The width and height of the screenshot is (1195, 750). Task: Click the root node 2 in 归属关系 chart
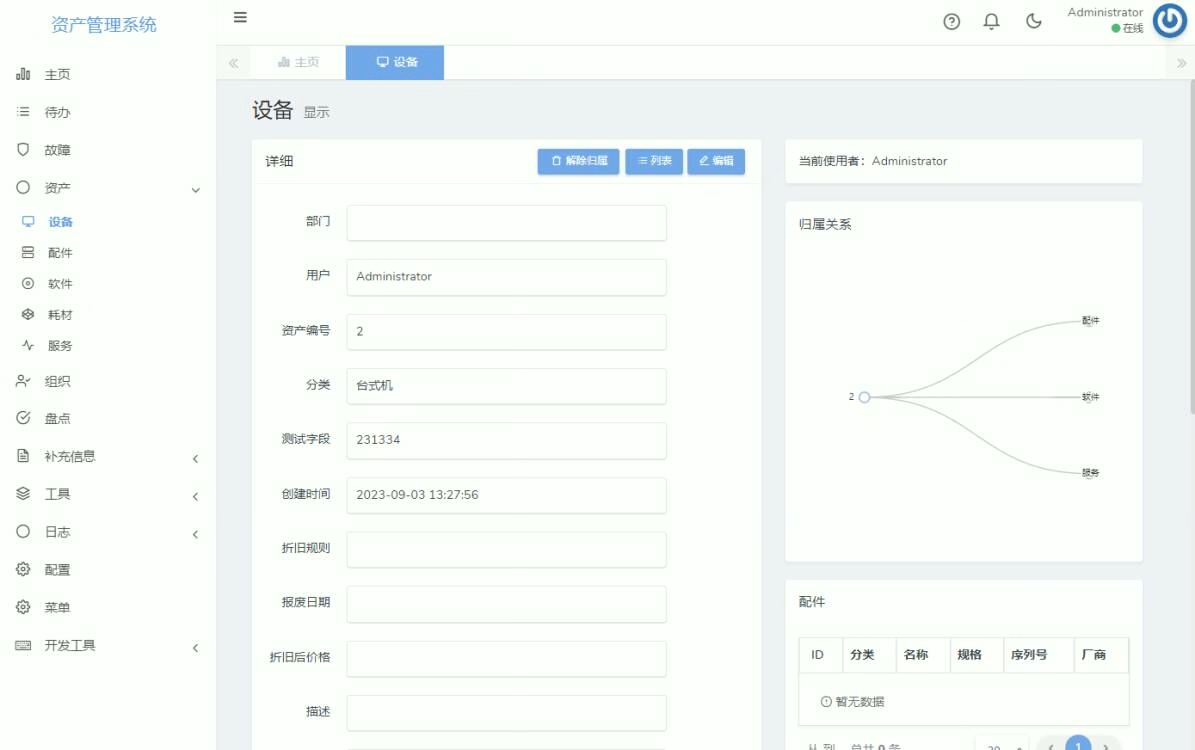[x=864, y=397]
